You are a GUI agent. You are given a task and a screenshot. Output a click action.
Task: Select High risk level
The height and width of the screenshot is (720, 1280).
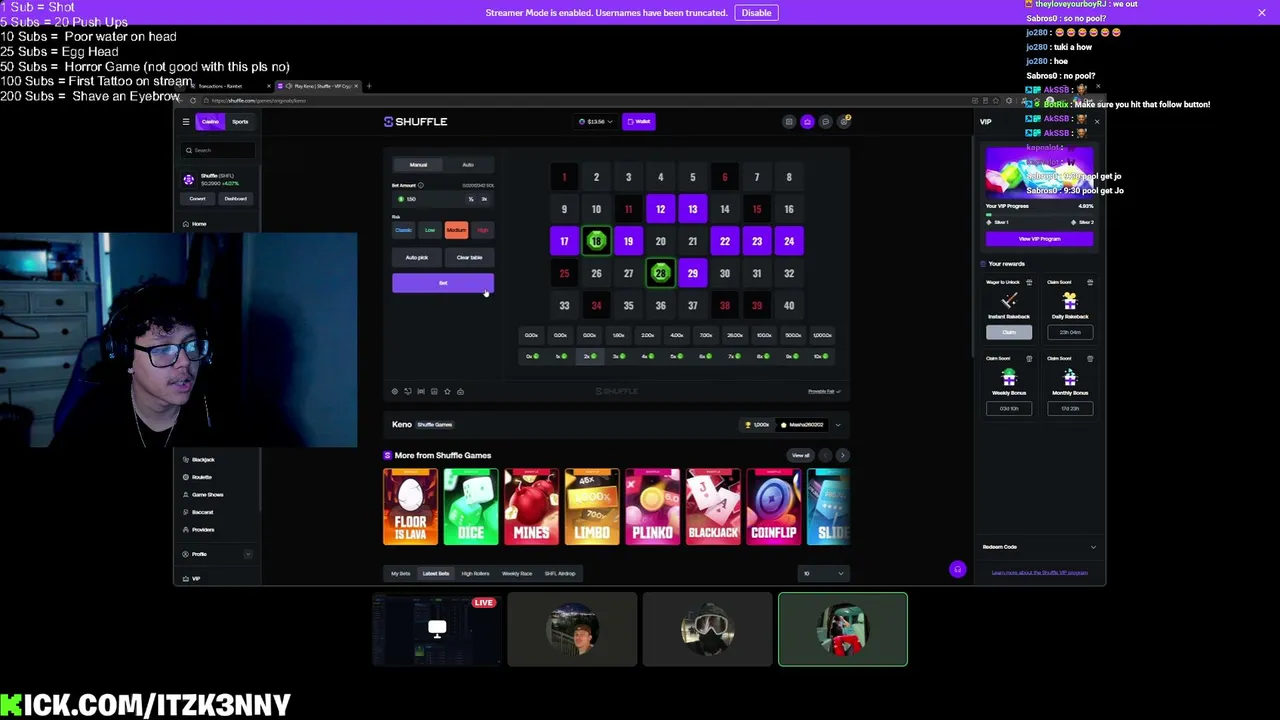(x=482, y=231)
